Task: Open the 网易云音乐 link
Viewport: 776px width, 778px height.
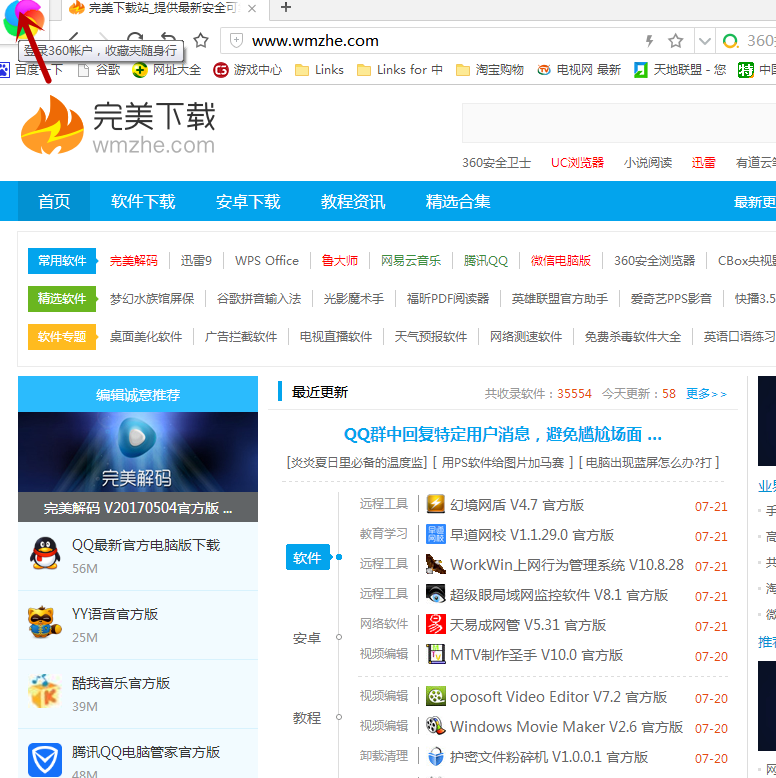Action: point(411,261)
